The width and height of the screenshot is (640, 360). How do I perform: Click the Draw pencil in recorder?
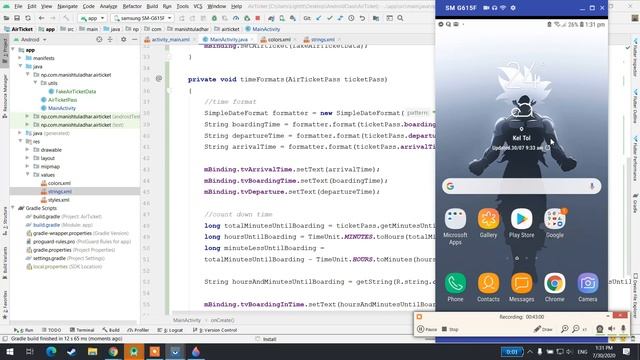(x=543, y=329)
